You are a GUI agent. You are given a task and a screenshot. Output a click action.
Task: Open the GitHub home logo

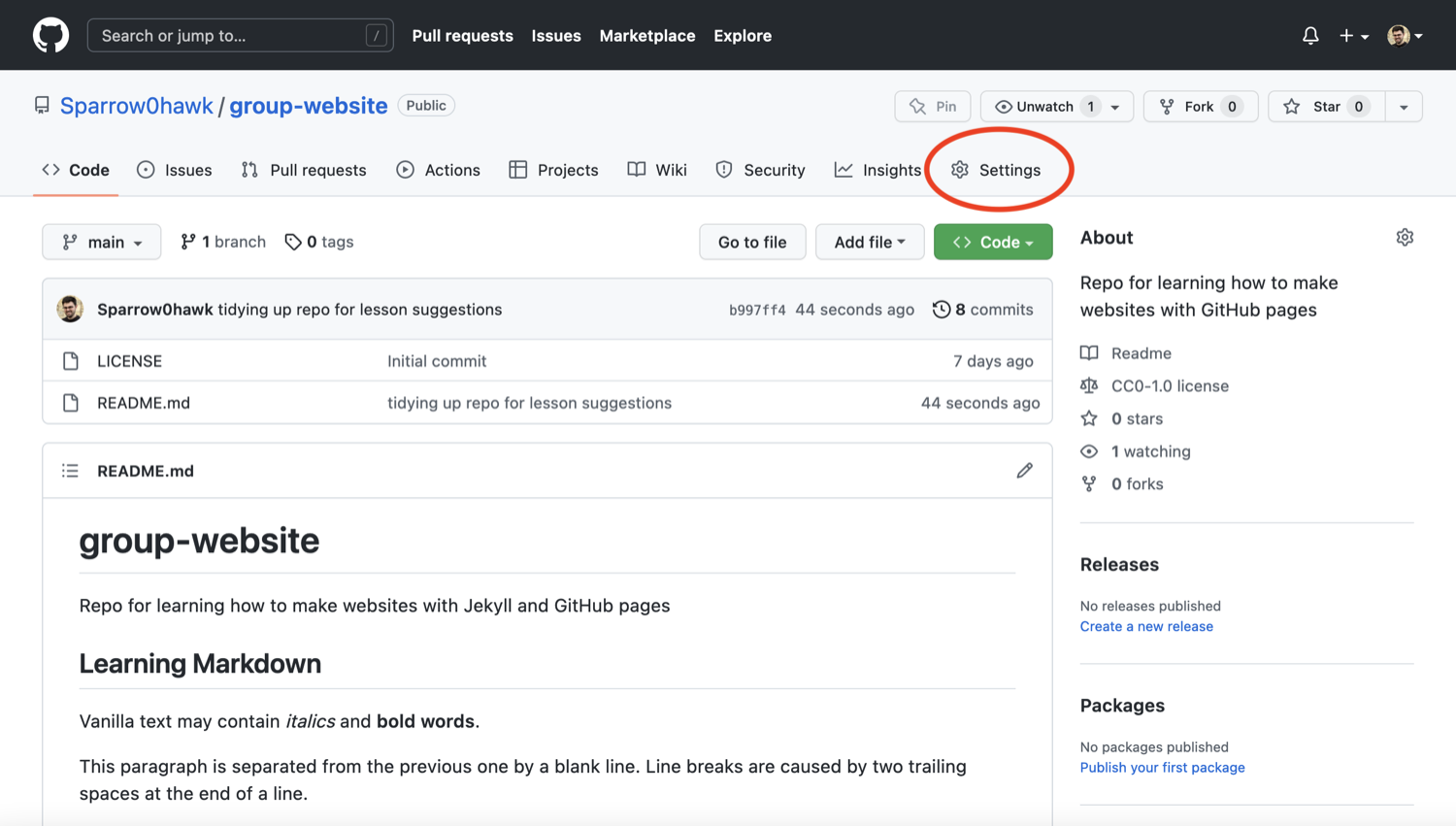(x=50, y=36)
